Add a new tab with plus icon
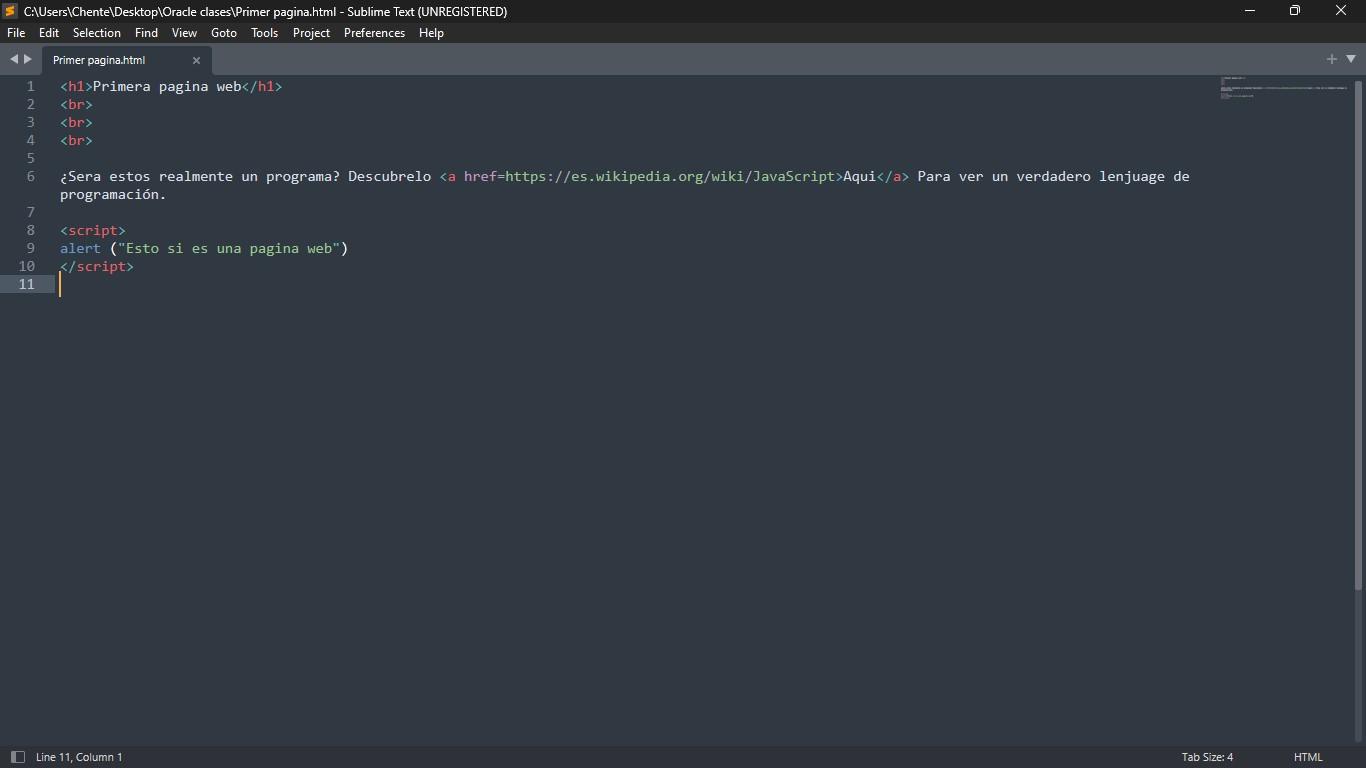This screenshot has width=1366, height=768. (1332, 59)
